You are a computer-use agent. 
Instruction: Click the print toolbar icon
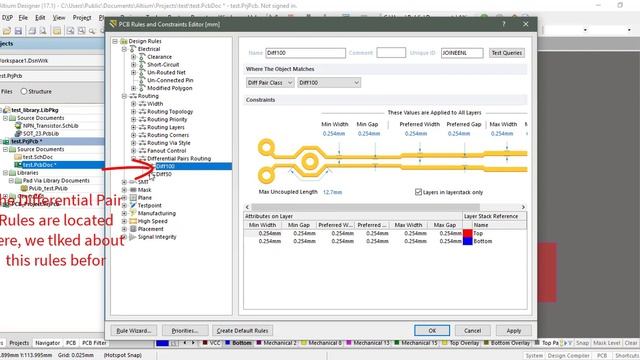tap(32, 31)
